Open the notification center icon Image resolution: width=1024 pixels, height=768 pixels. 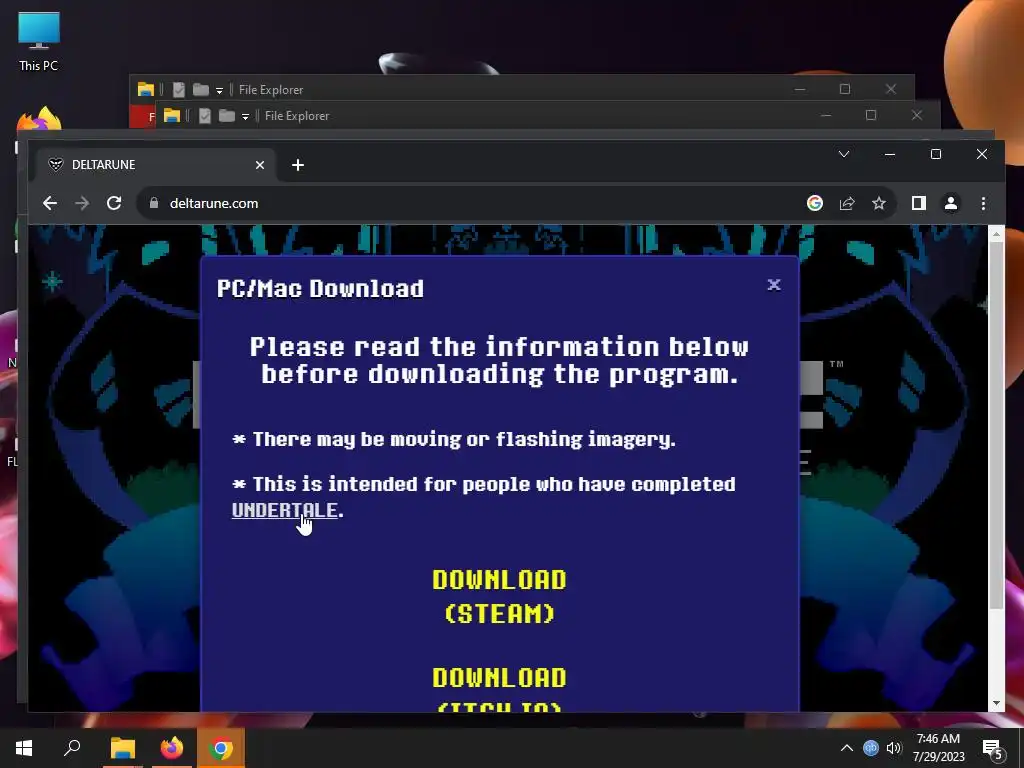tap(993, 749)
